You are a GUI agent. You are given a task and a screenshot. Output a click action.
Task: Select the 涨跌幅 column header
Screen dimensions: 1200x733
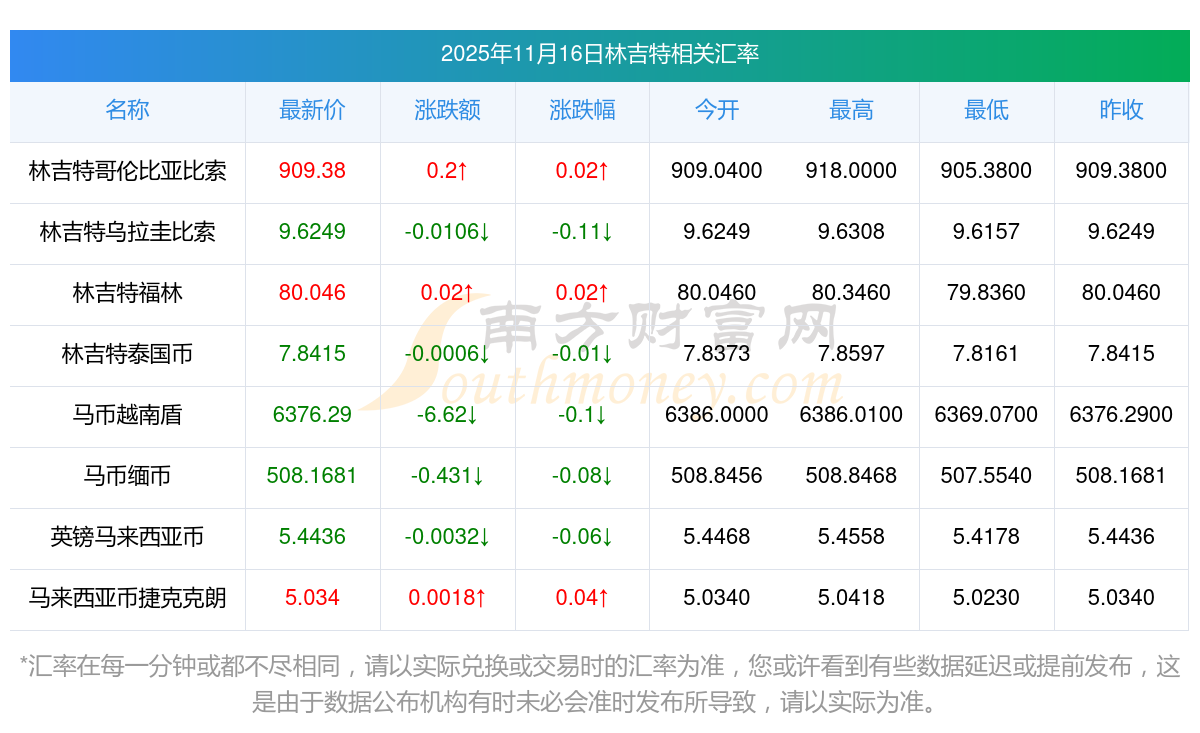click(582, 110)
